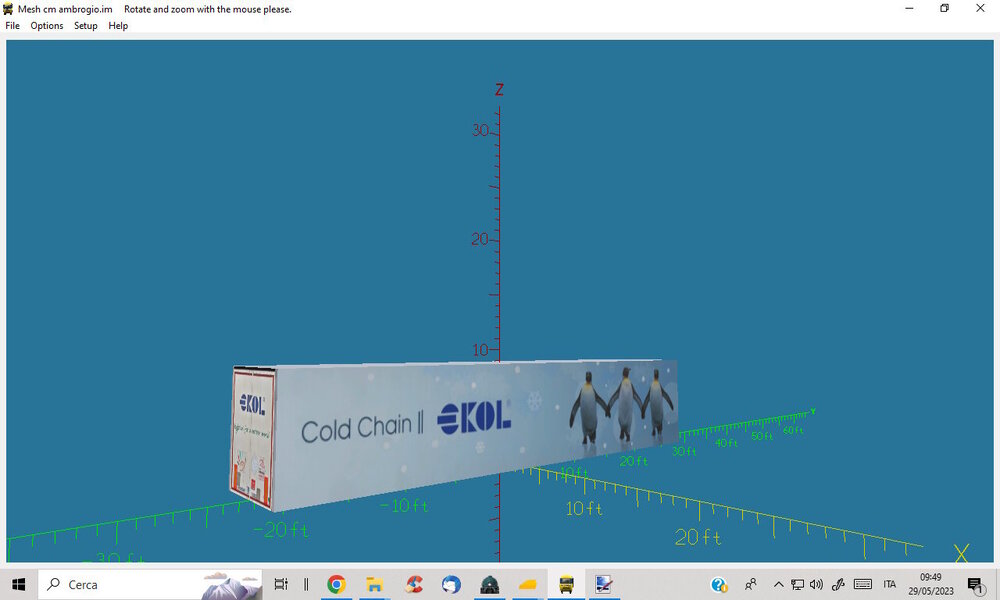Minimize the mesh viewer window
1000x600 pixels.
[x=909, y=8]
